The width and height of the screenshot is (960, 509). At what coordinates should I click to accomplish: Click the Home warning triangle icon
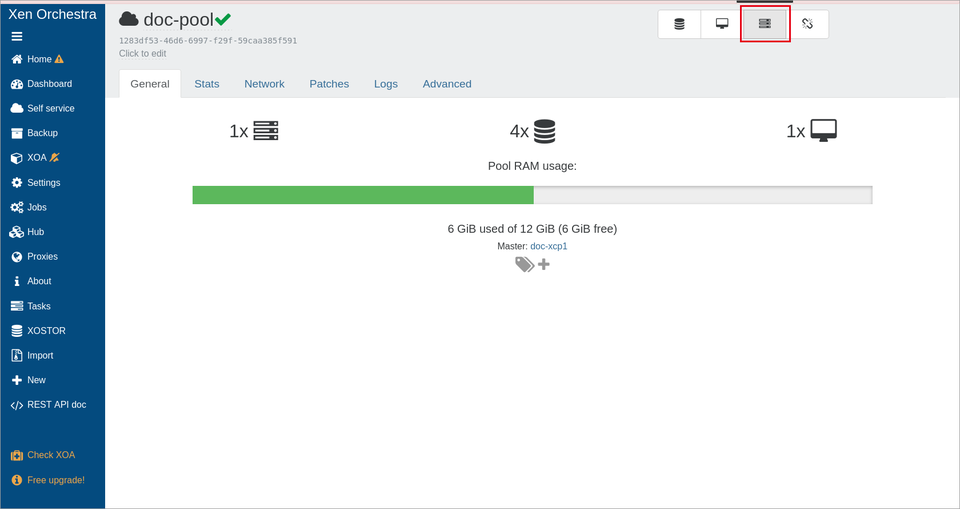click(59, 59)
